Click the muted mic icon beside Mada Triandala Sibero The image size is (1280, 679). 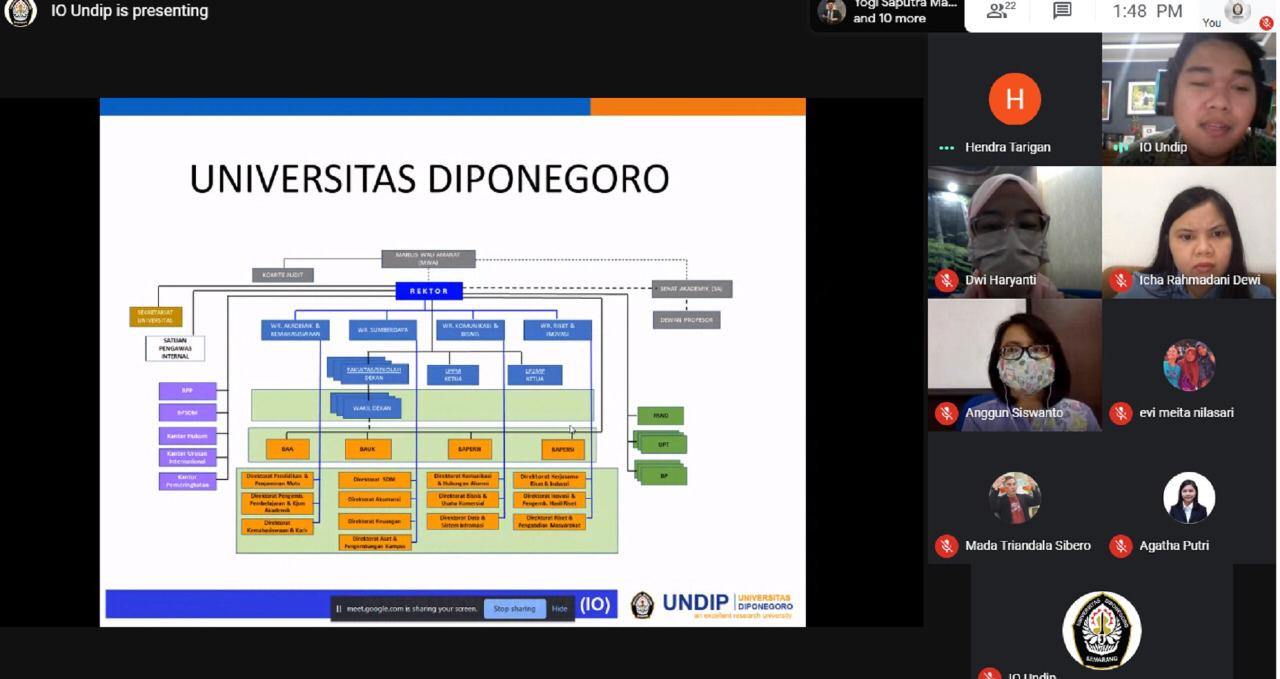tap(946, 546)
